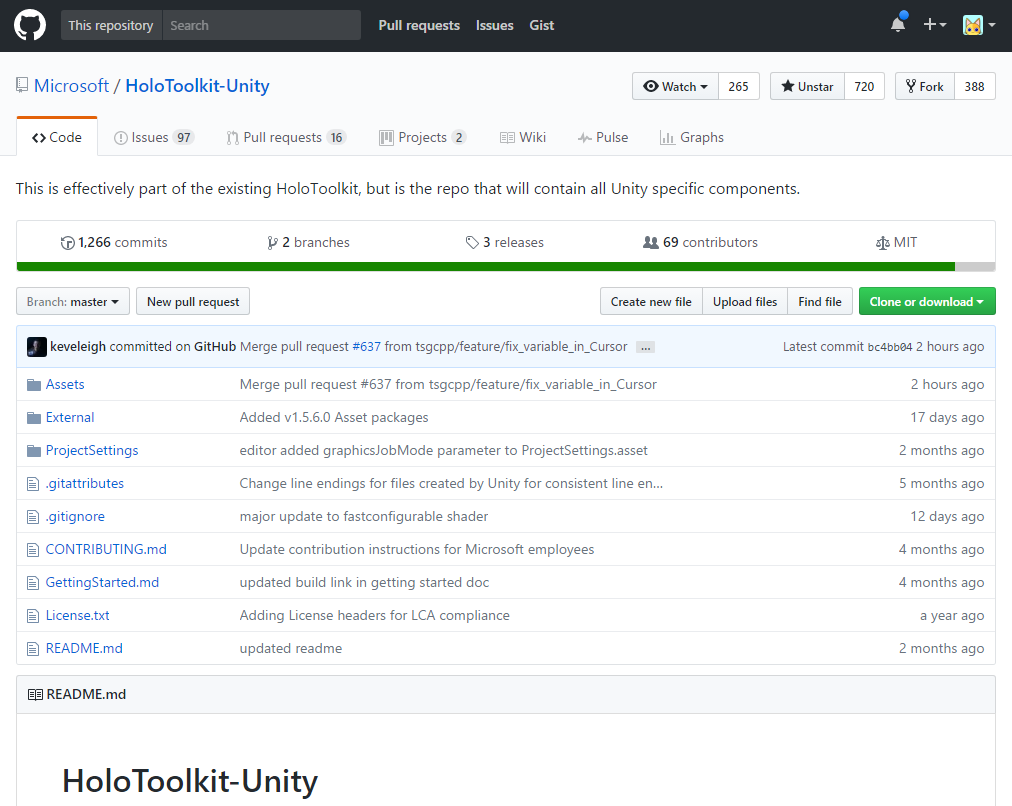Open This repository search scope selector
This screenshot has width=1012, height=806.
click(111, 25)
